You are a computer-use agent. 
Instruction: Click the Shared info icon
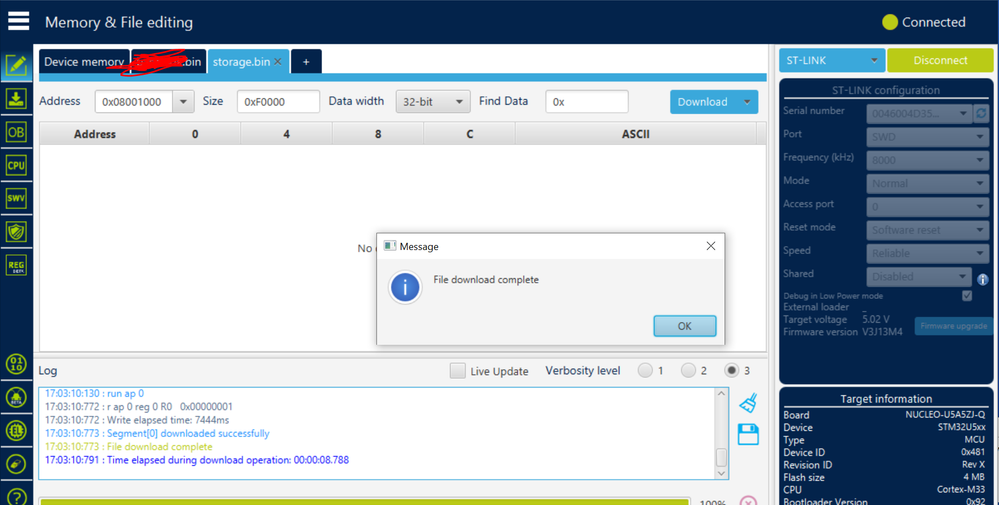tap(982, 279)
